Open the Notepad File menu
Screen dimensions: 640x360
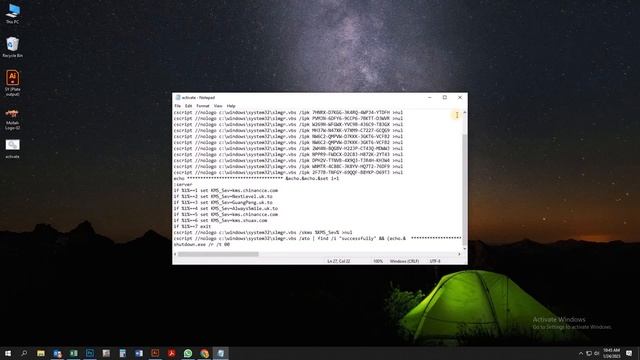coord(178,106)
